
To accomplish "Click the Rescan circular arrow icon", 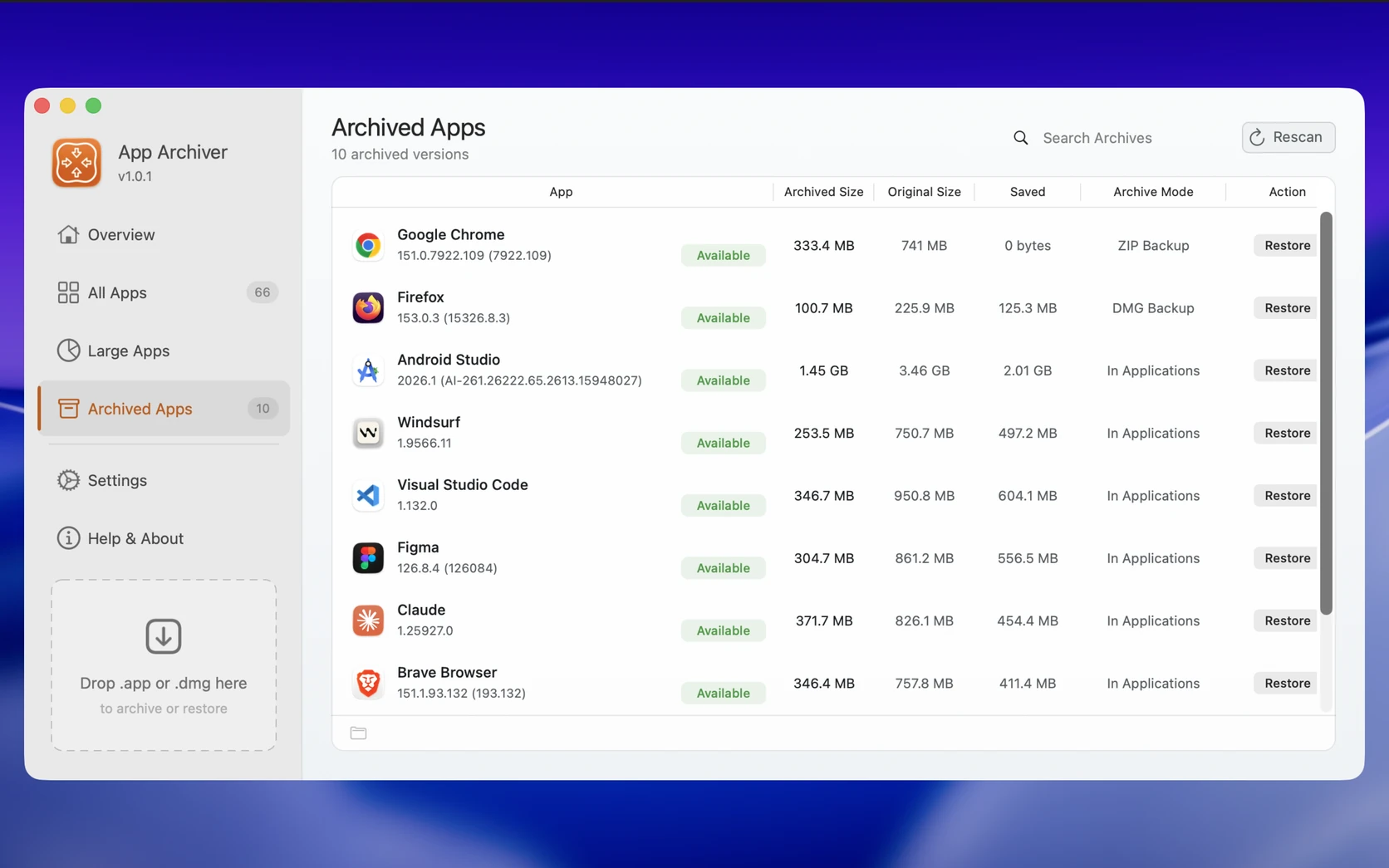I will 1257,138.
